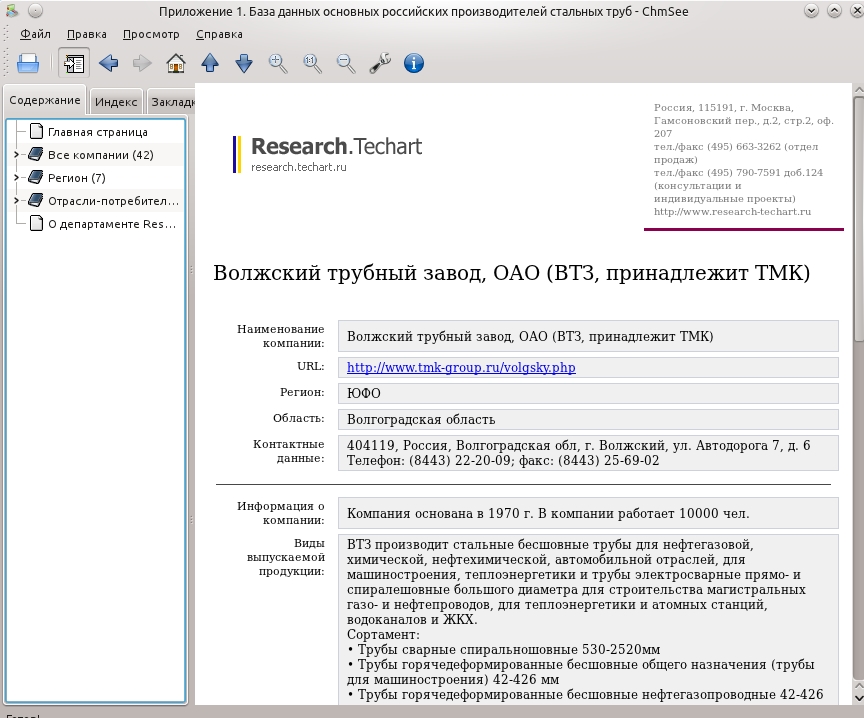
Task: Select Отрасли-потребител... tree item
Action: pyautogui.click(x=113, y=201)
